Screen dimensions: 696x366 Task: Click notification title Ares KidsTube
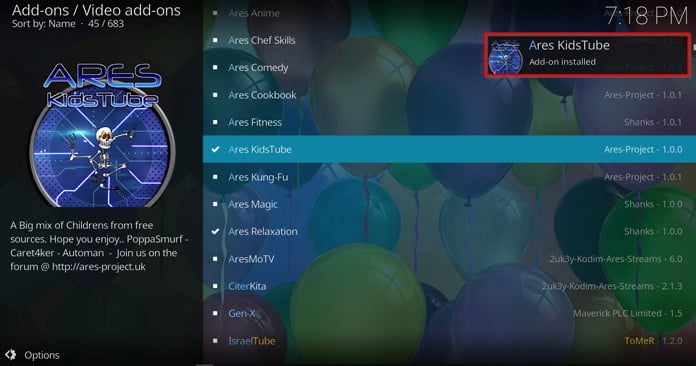pyautogui.click(x=569, y=45)
